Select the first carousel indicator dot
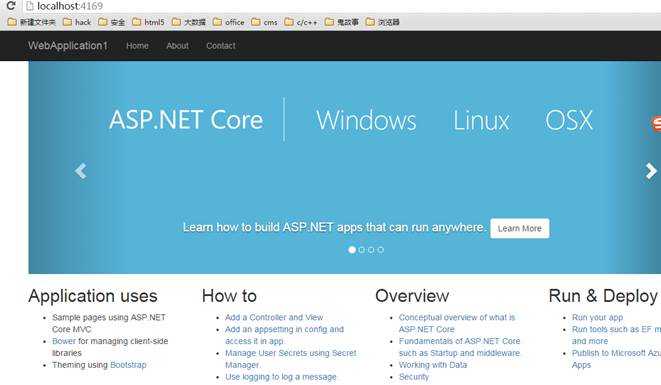This screenshot has width=661, height=385. (352, 250)
